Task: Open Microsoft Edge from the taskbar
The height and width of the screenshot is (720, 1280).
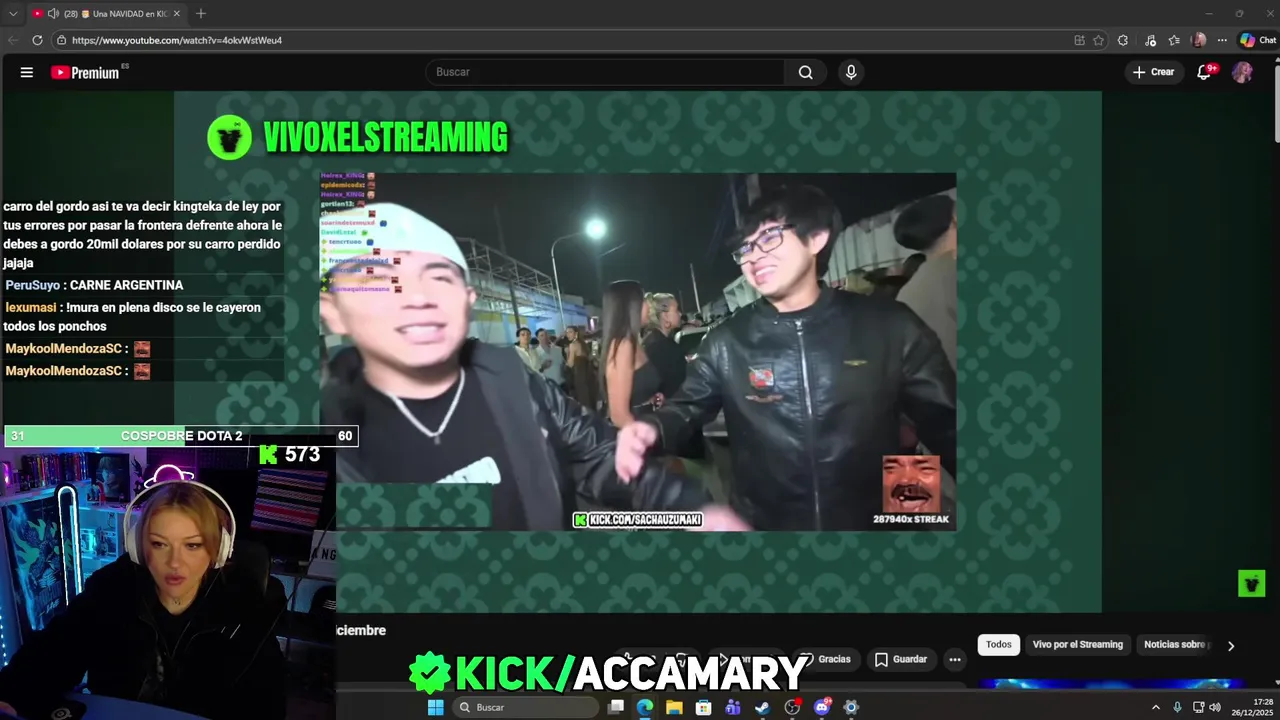Action: pos(645,707)
